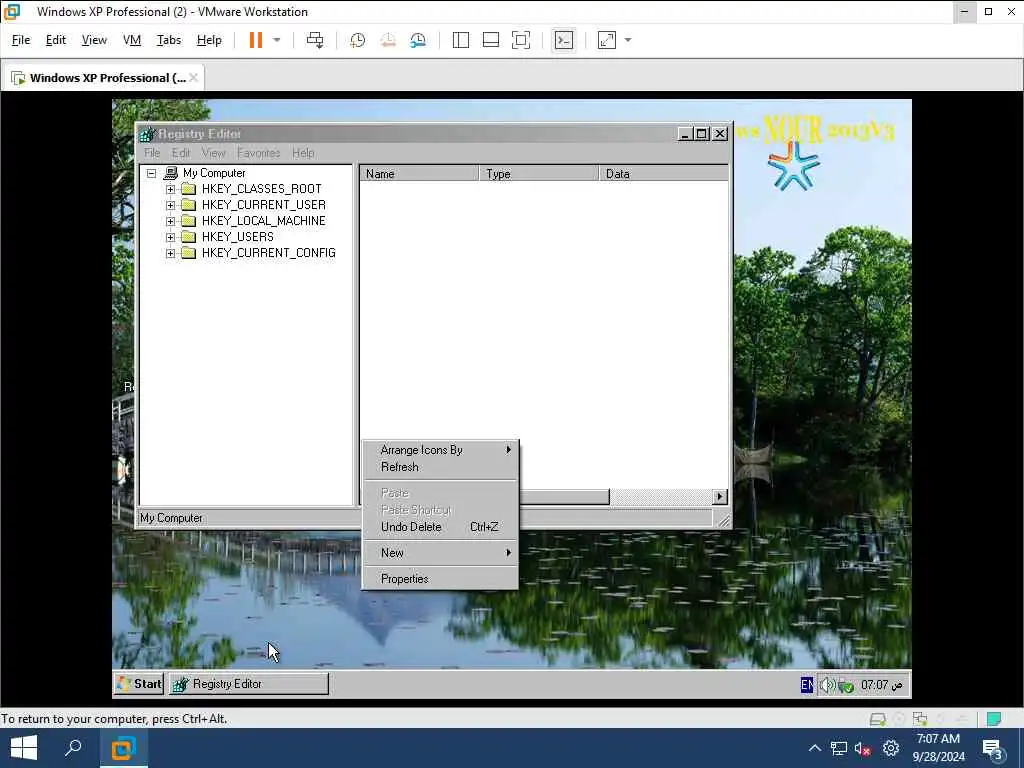Click the revert to snapshot icon
The height and width of the screenshot is (768, 1024).
pos(388,40)
